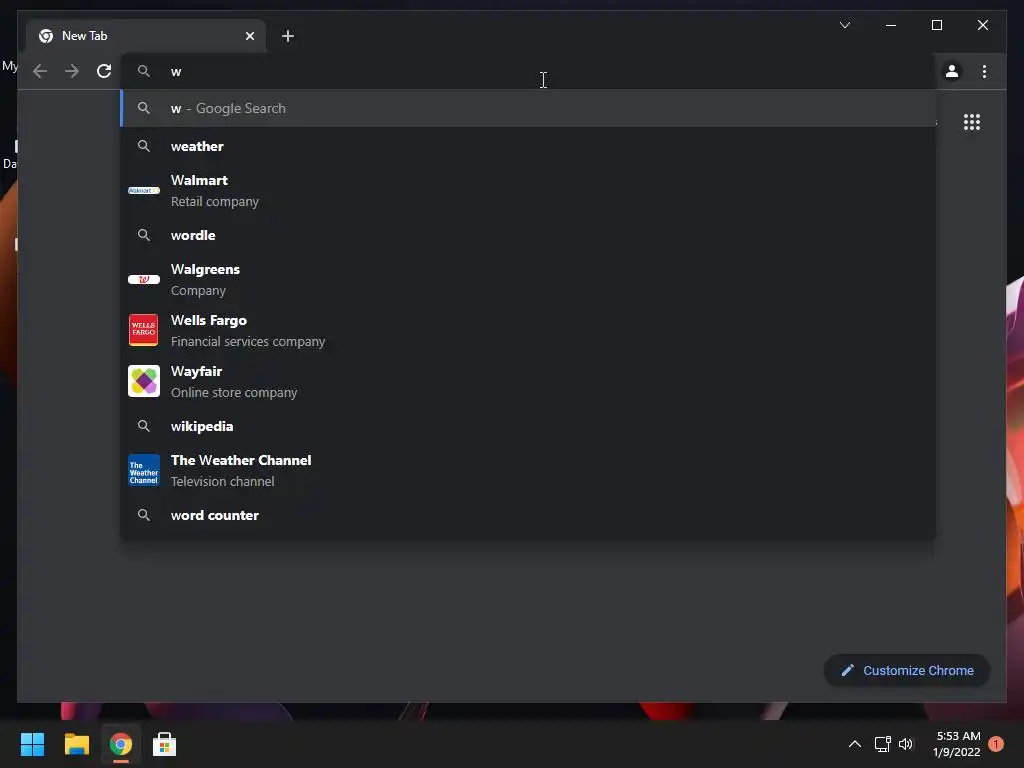
Task: Select the New Tab tab
Action: 146,36
